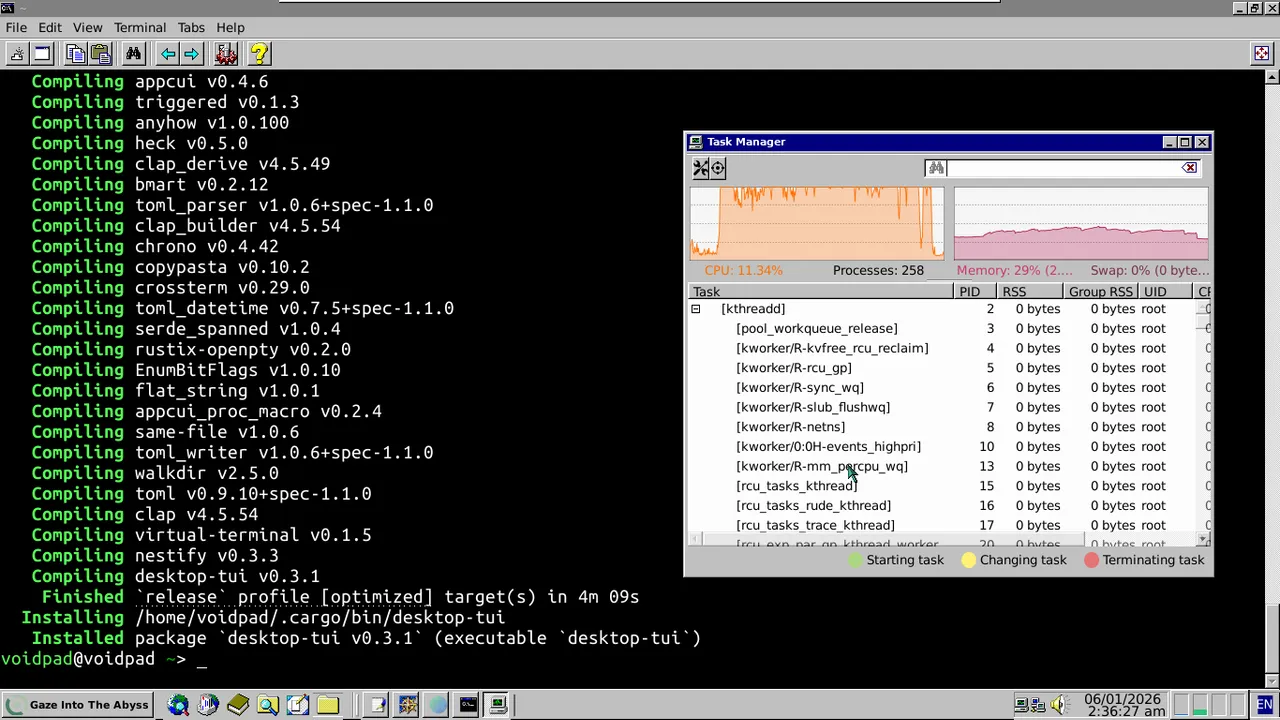Screen dimensions: 1280x720
Task: Sort processes by the RSS column header
Action: click(1014, 292)
